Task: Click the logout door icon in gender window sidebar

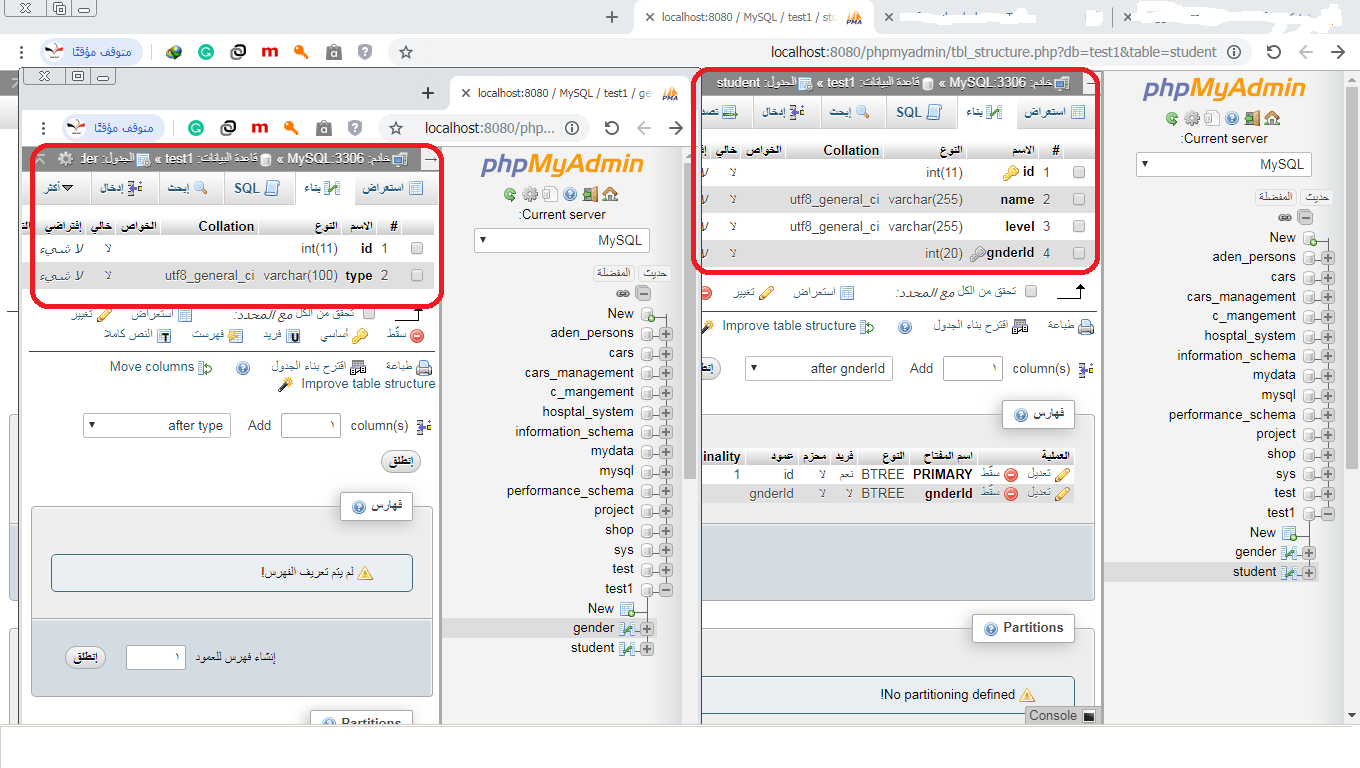Action: click(x=590, y=194)
